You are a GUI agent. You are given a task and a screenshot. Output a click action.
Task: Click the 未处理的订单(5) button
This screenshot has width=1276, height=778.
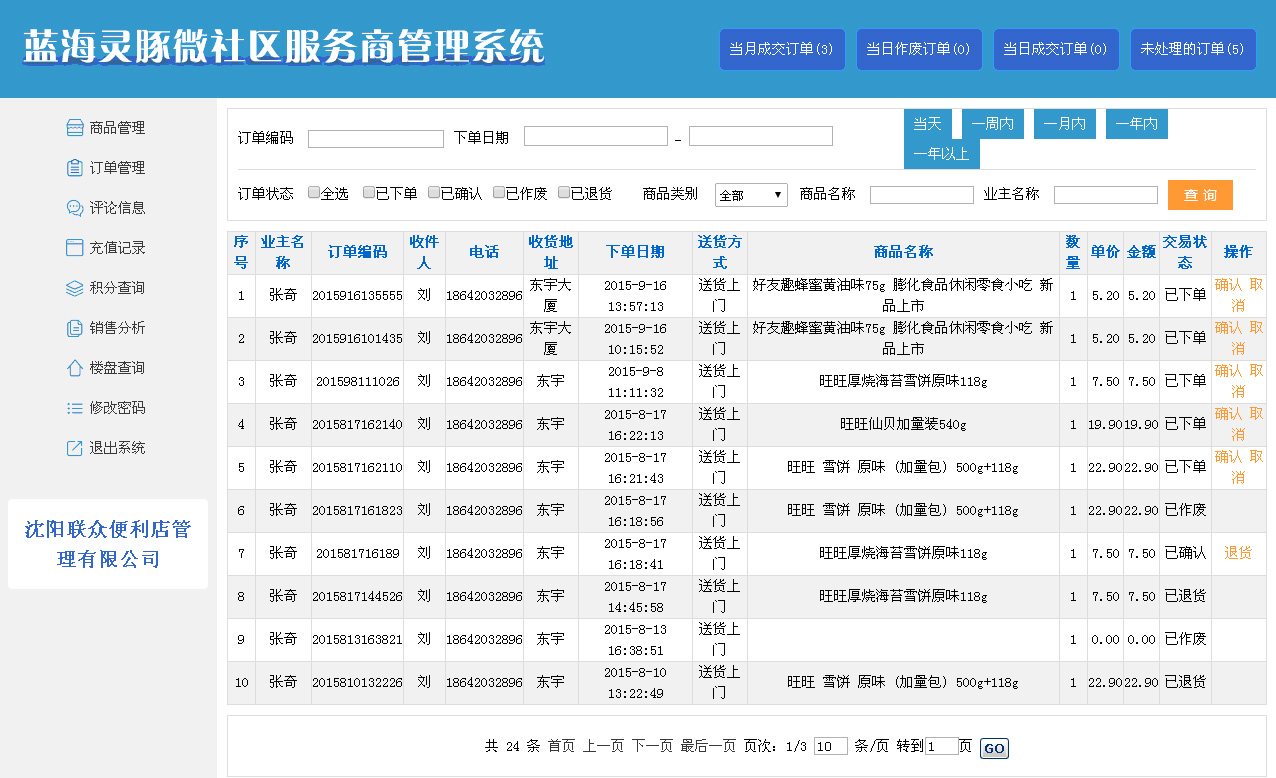1193,49
